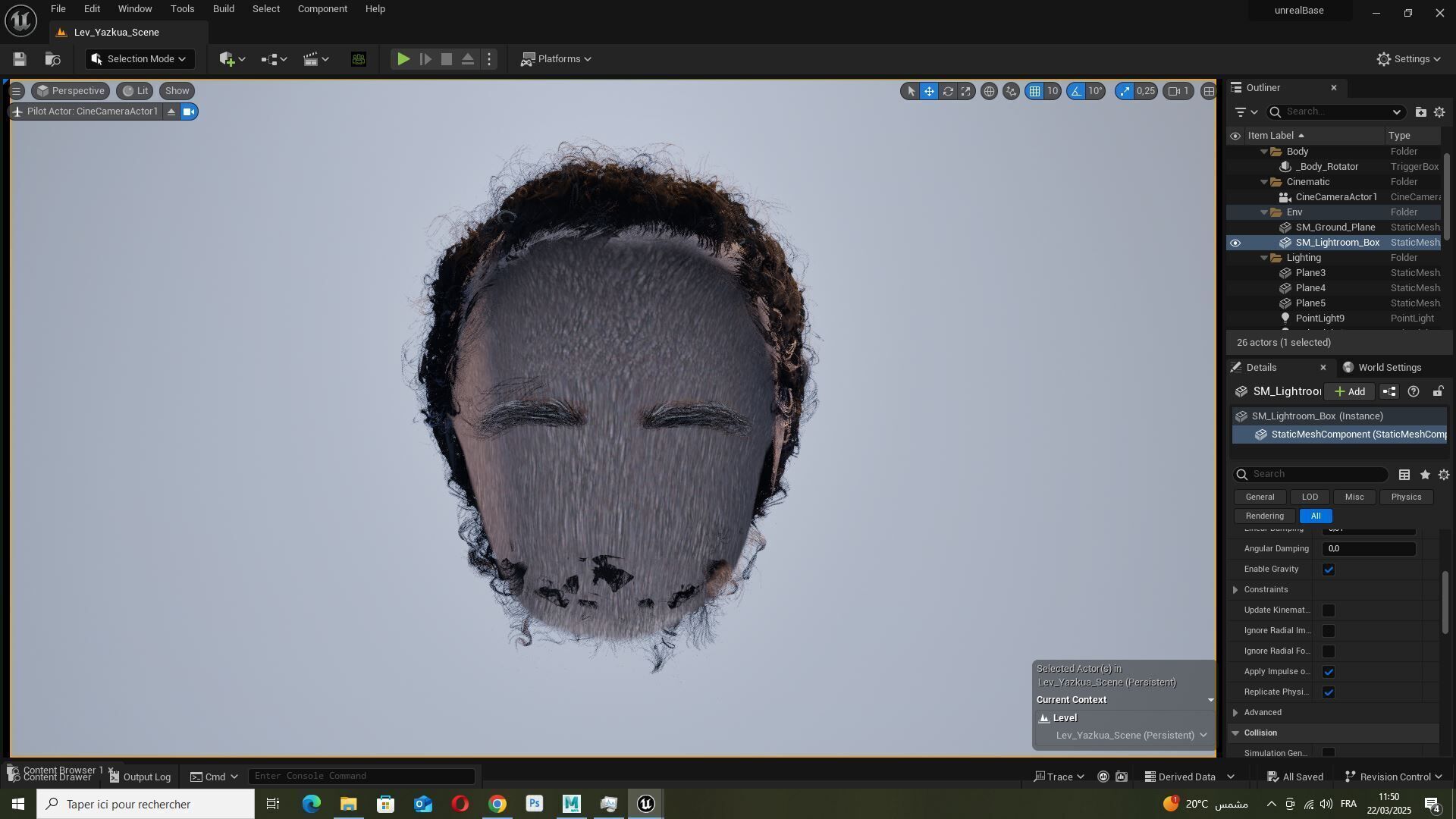Open Selection Mode dropdown
The height and width of the screenshot is (819, 1456).
[x=139, y=59]
